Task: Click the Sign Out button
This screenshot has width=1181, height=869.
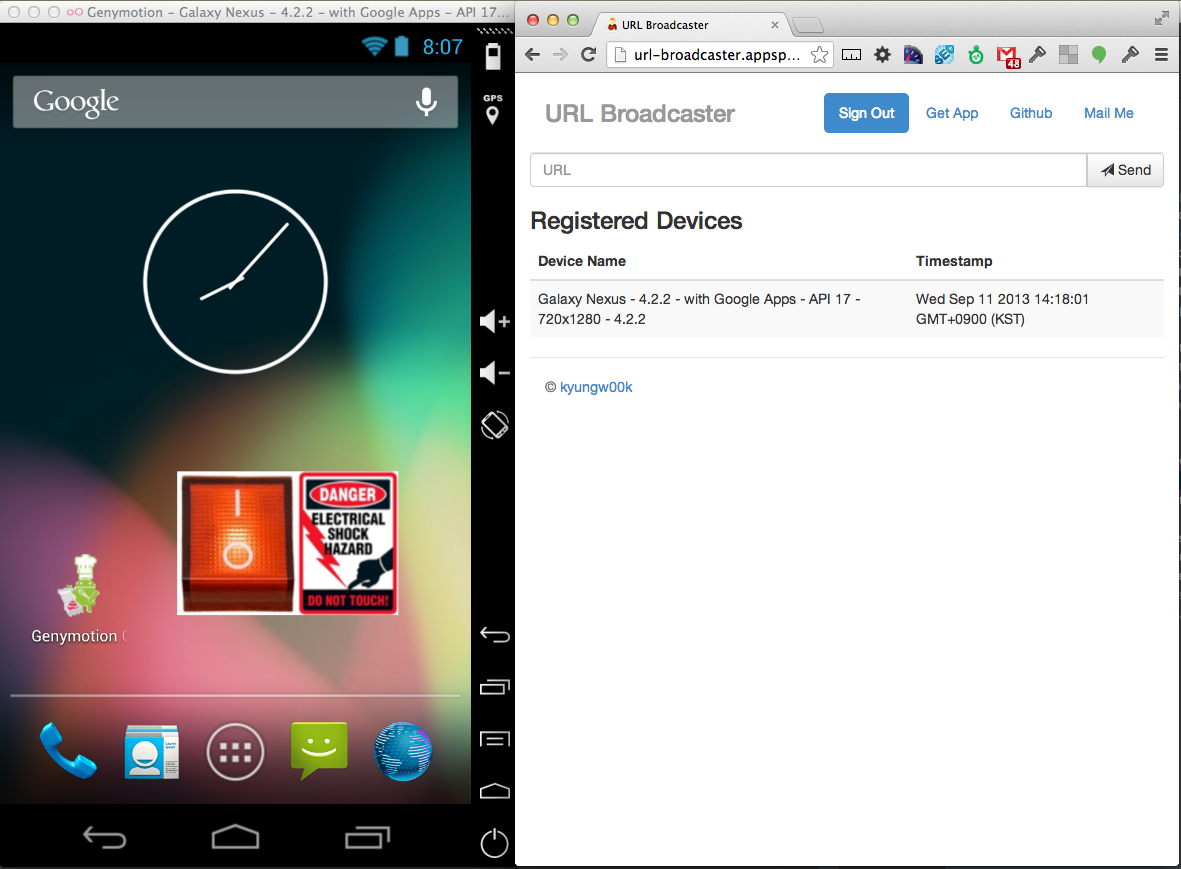Action: pyautogui.click(x=866, y=113)
